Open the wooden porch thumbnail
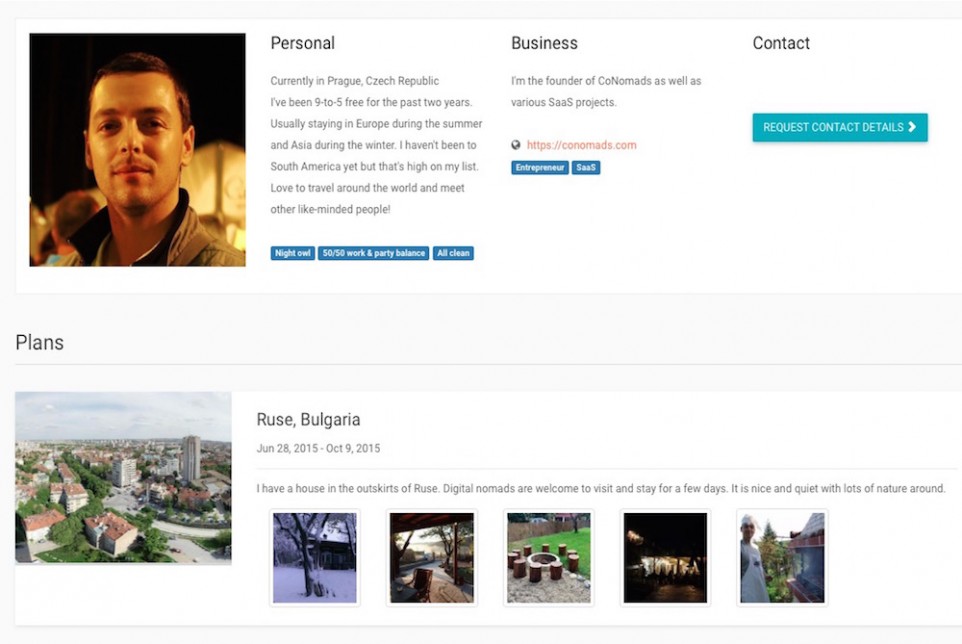The height and width of the screenshot is (644, 962). click(432, 557)
